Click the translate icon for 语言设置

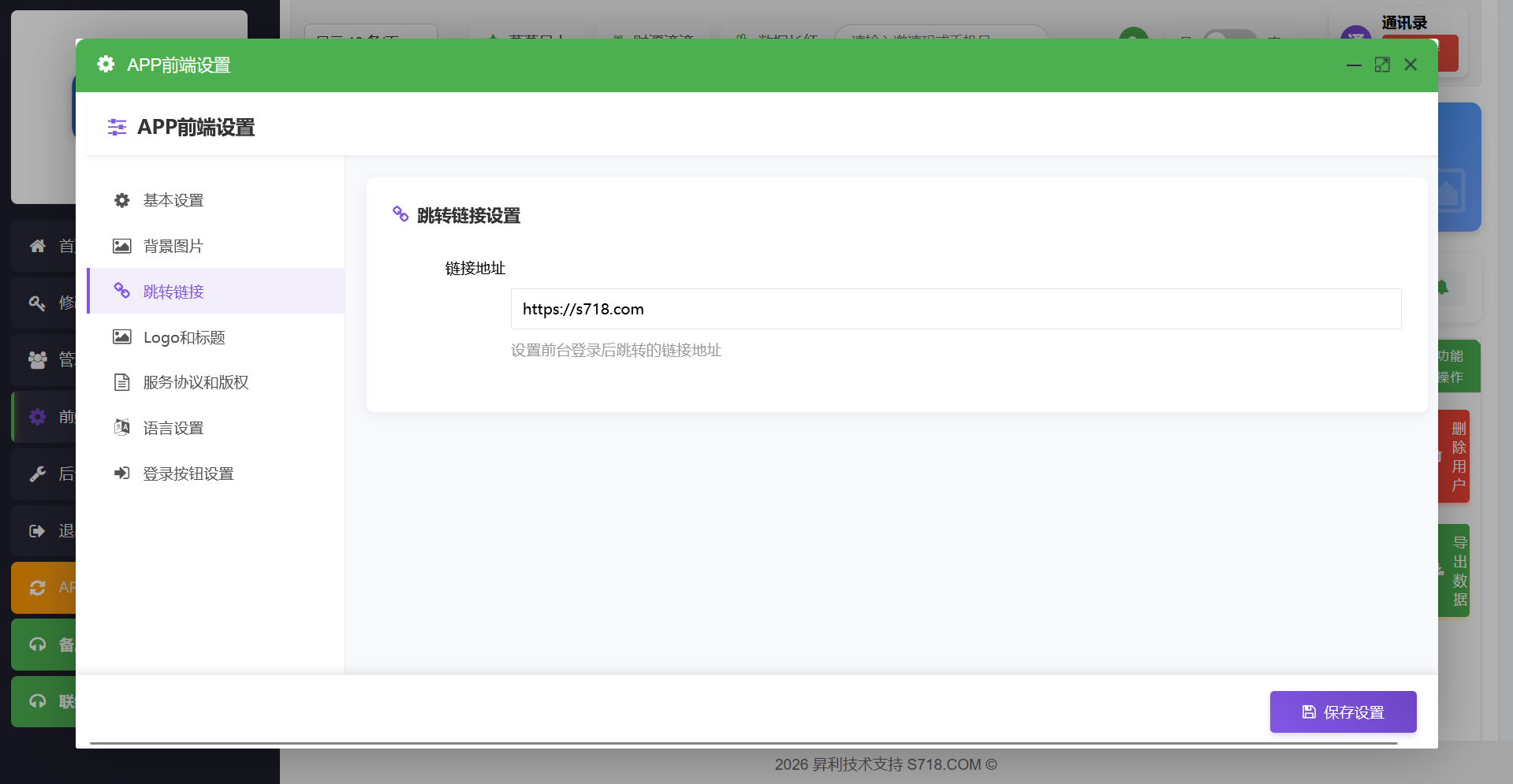pyautogui.click(x=121, y=428)
